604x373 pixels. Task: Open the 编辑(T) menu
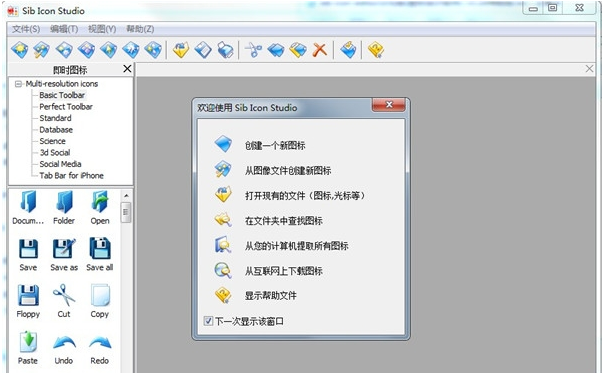tap(64, 29)
